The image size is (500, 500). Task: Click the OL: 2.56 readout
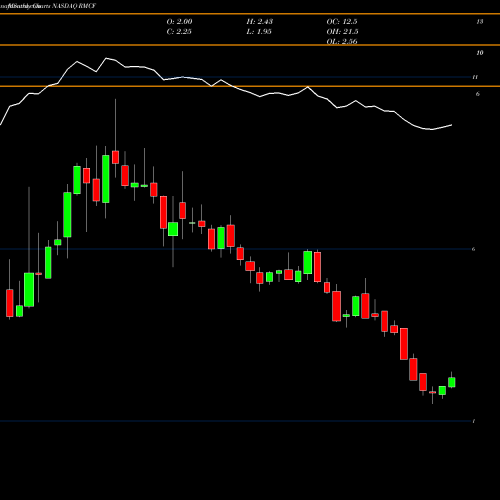(x=342, y=41)
